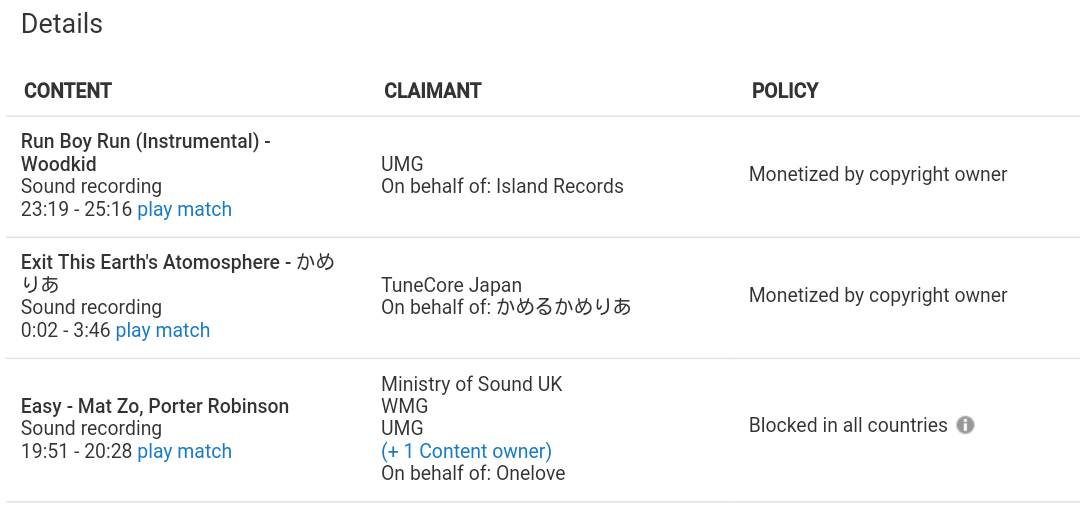Click the Details heading
The height and width of the screenshot is (507, 1080).
click(x=62, y=23)
